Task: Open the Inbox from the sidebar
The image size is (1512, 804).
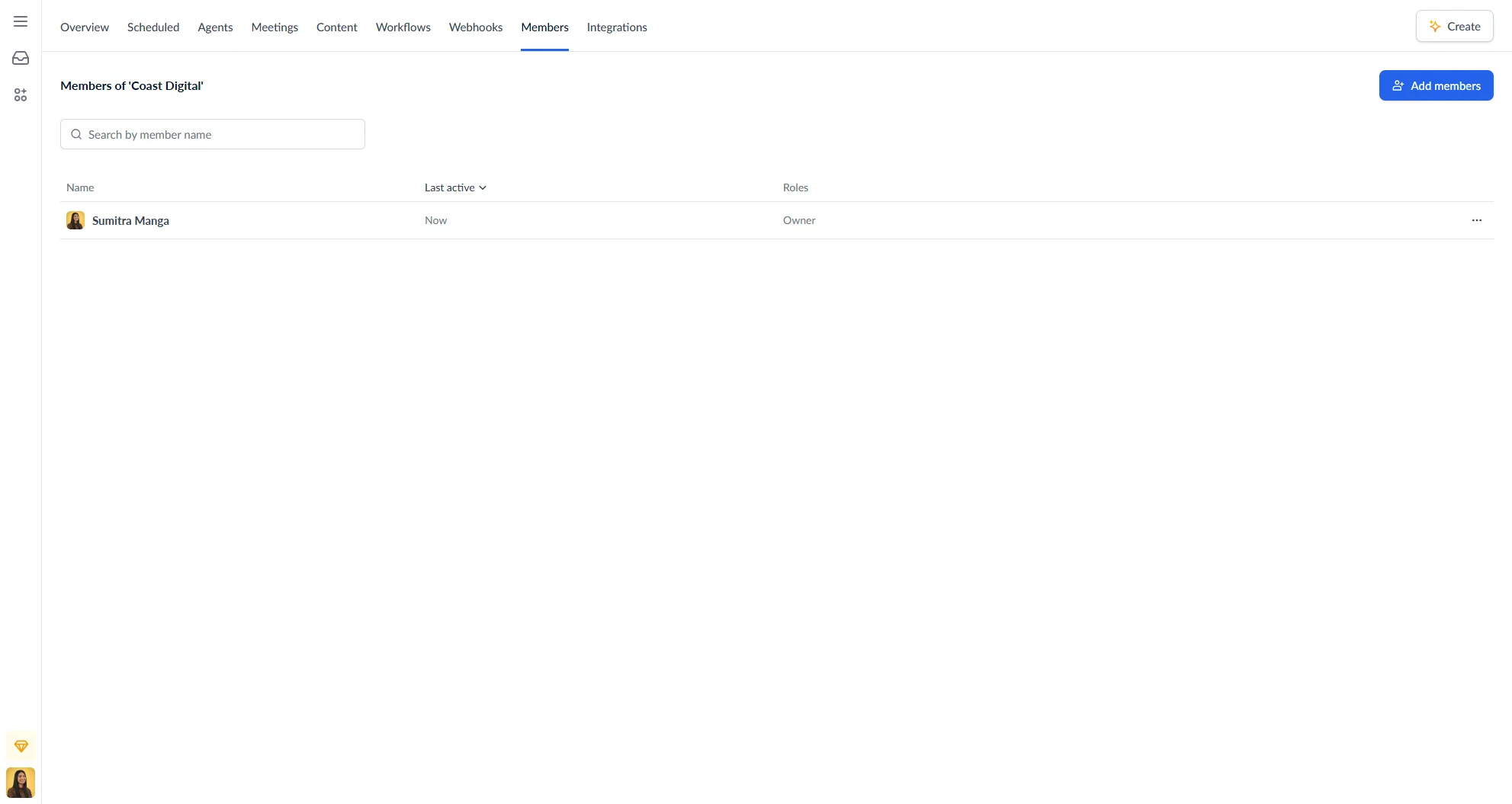Action: (x=20, y=57)
